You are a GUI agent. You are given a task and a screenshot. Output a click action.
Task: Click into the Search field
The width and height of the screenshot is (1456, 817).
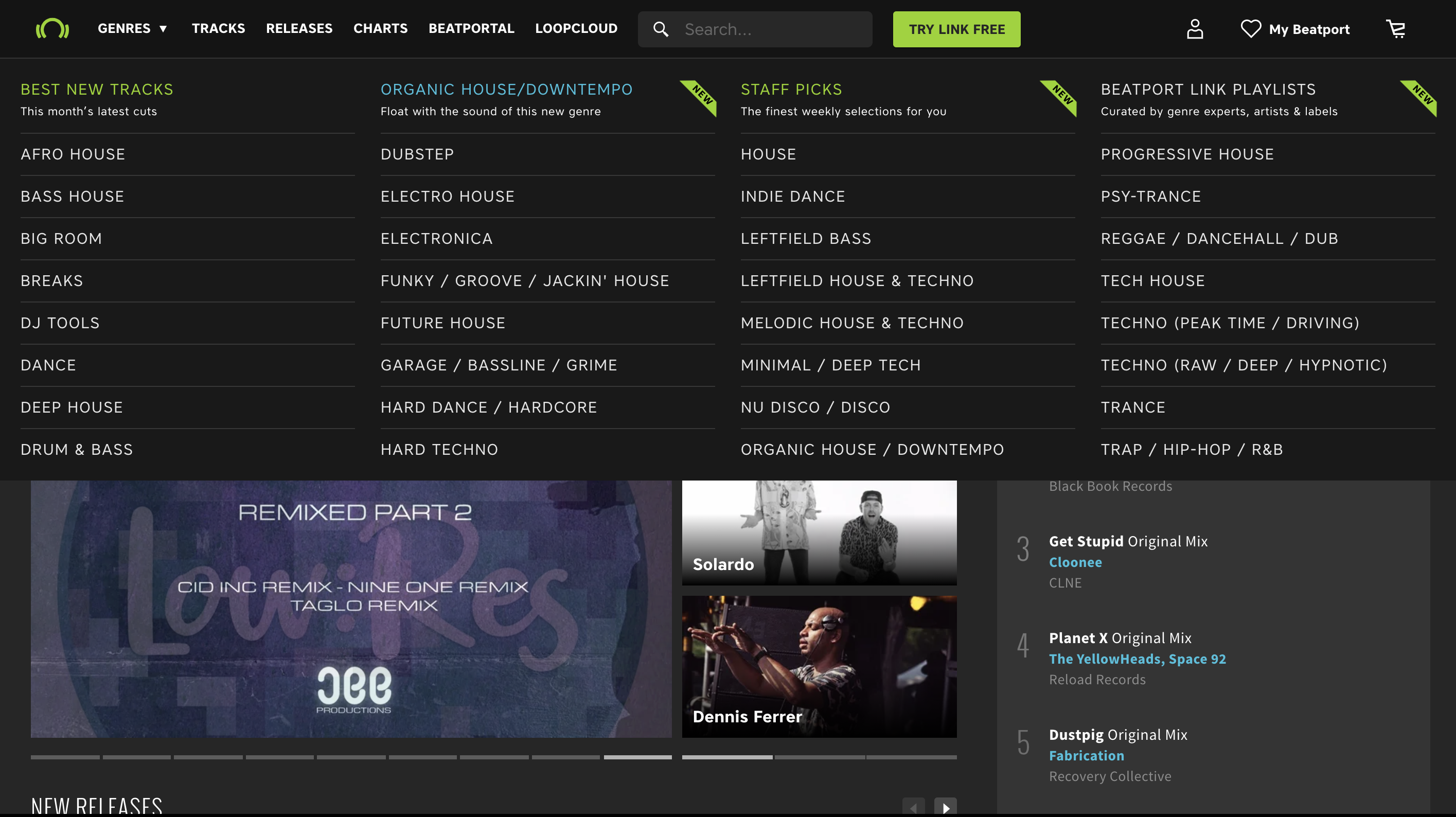[755, 29]
